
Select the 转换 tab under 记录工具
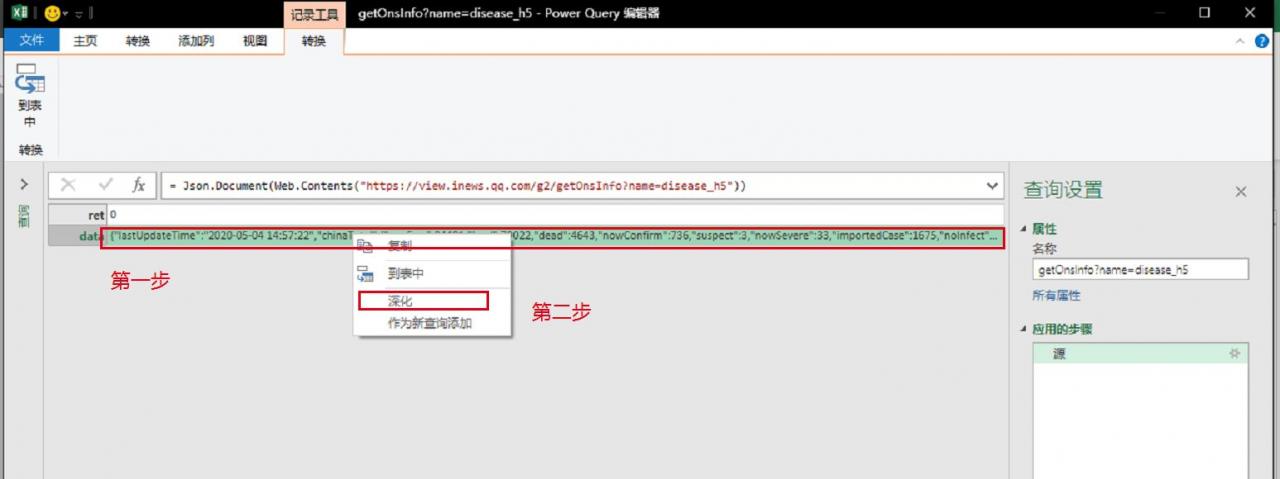(x=314, y=41)
